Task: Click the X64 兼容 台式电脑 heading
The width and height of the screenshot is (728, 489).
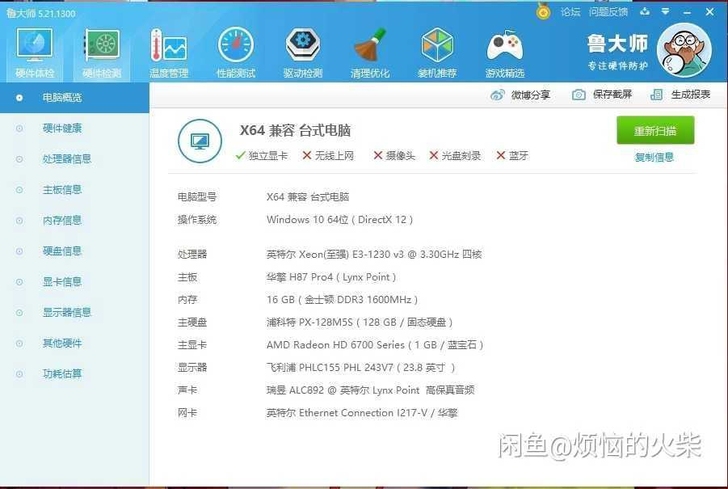Action: 295,130
